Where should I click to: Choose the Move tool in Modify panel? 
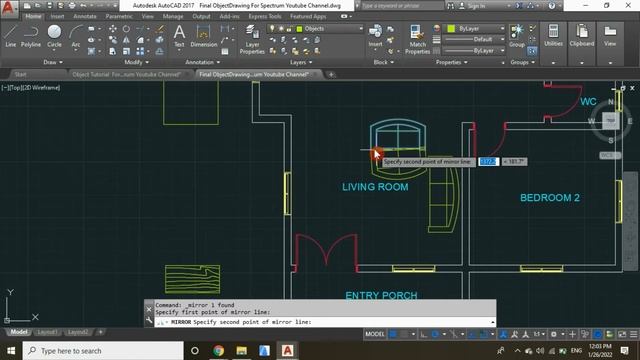[x=113, y=29]
